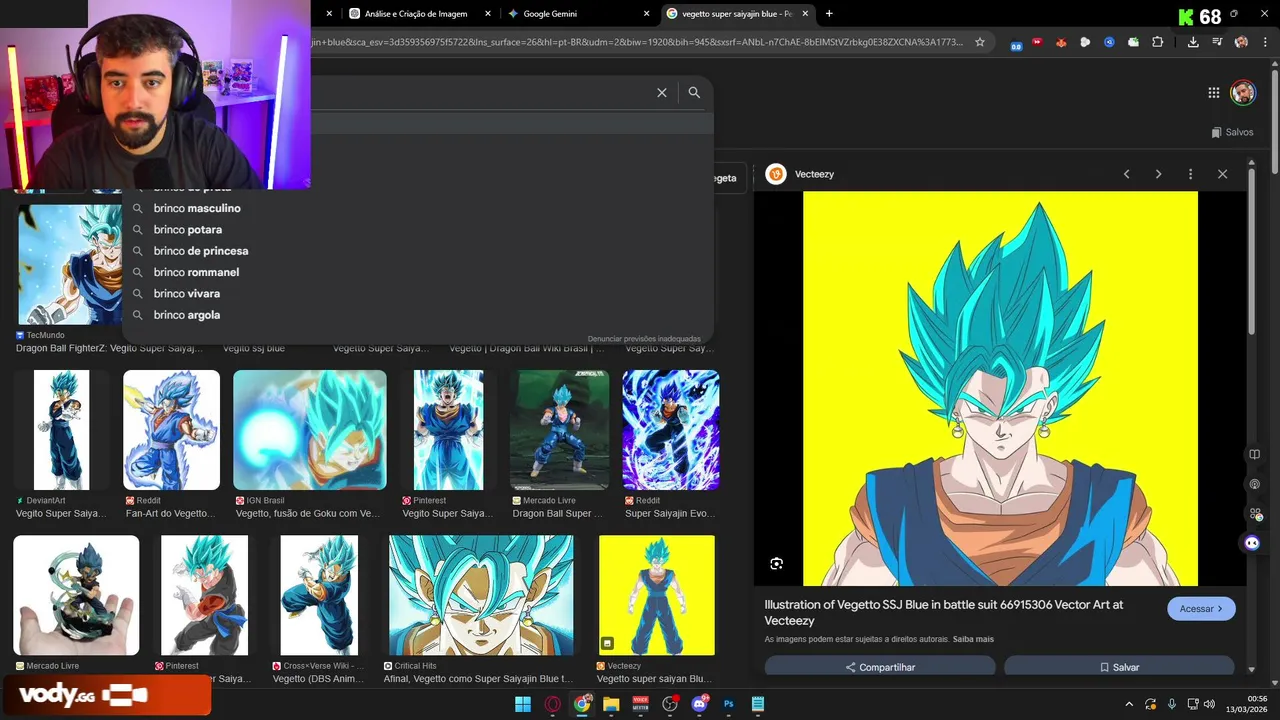Click the Discord-style side panel icon

pyautogui.click(x=1252, y=543)
